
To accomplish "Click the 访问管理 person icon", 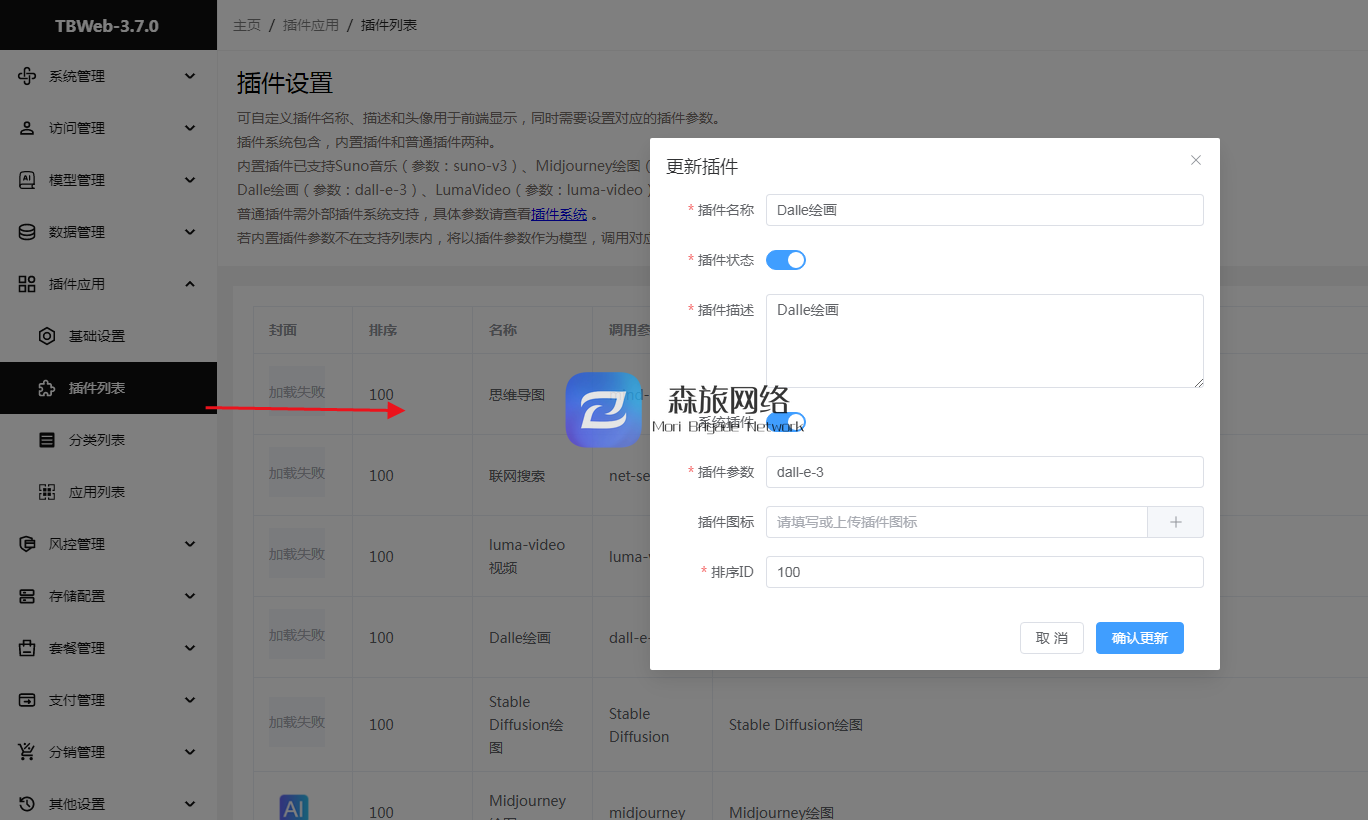I will (28, 128).
